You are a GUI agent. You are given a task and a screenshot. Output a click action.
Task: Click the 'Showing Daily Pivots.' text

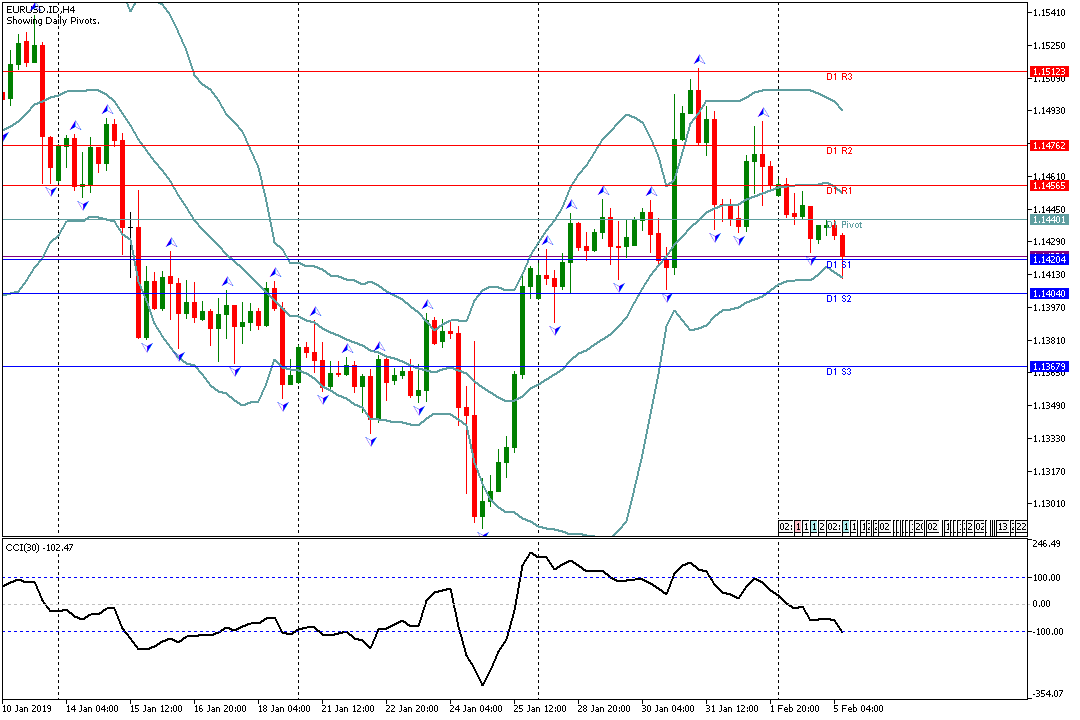52,21
